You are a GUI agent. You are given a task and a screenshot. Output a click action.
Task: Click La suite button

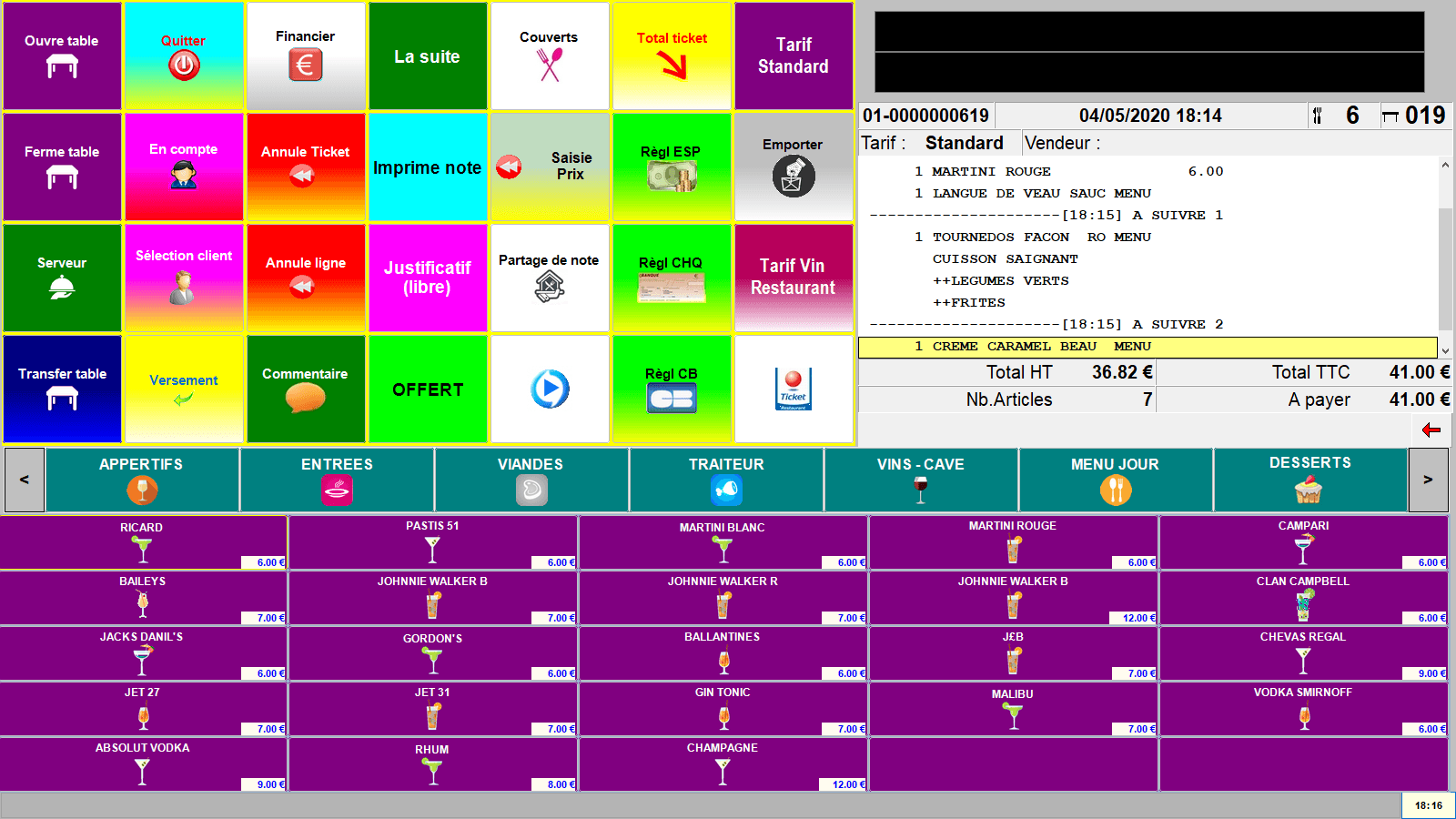(428, 56)
